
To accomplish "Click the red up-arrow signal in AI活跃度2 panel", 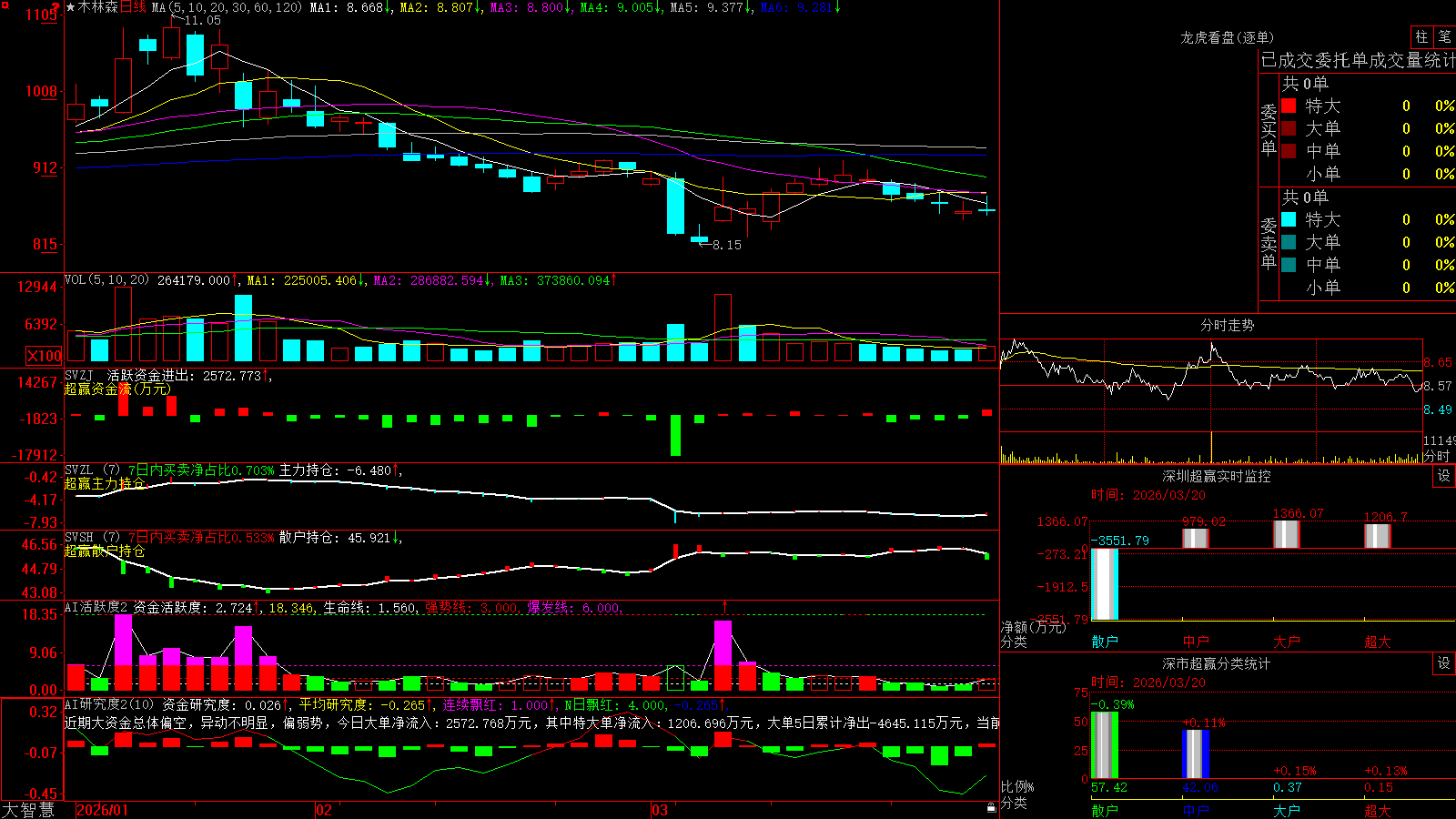I will [x=724, y=607].
